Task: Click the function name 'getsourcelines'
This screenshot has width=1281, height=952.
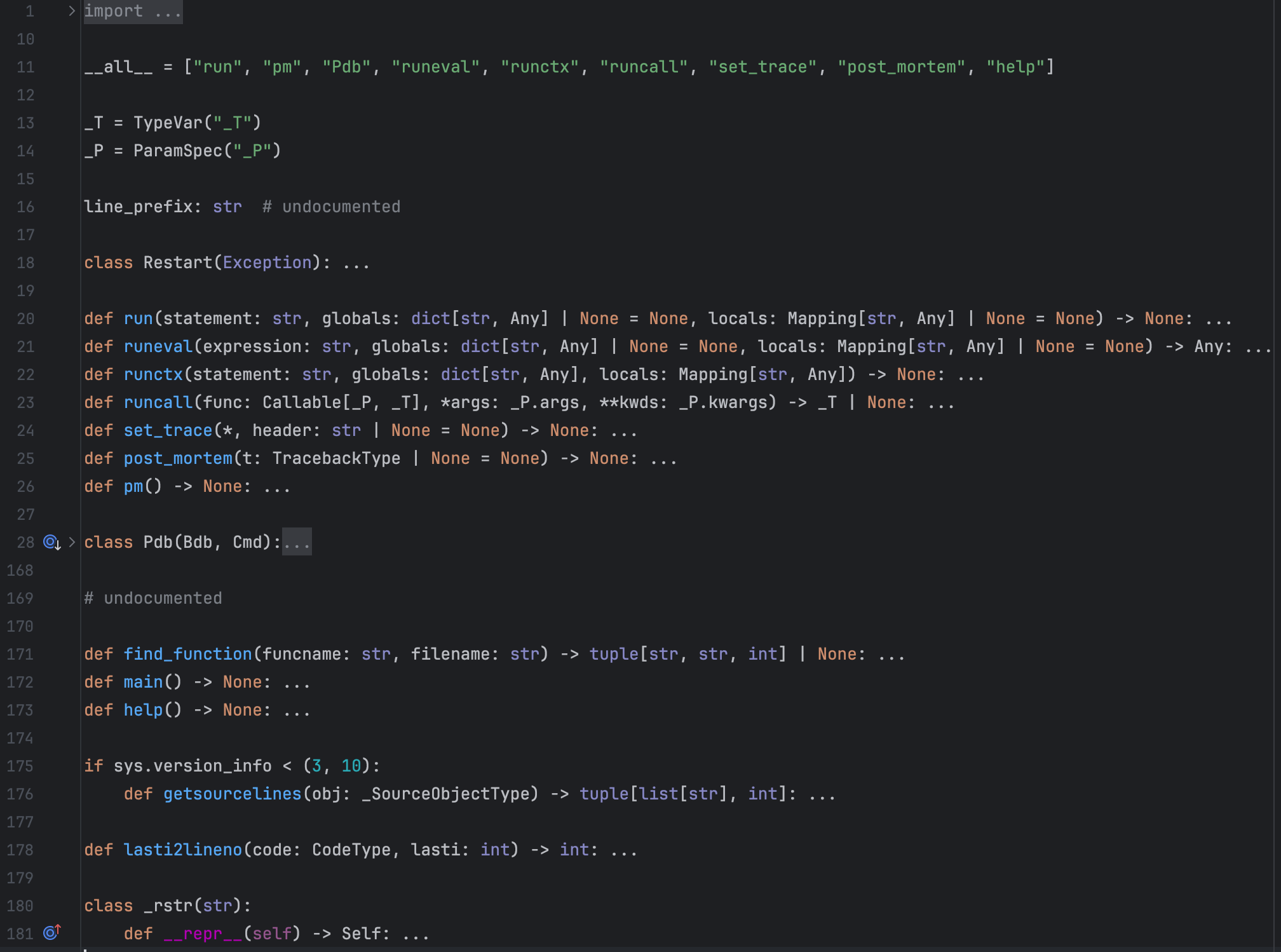Action: point(233,794)
